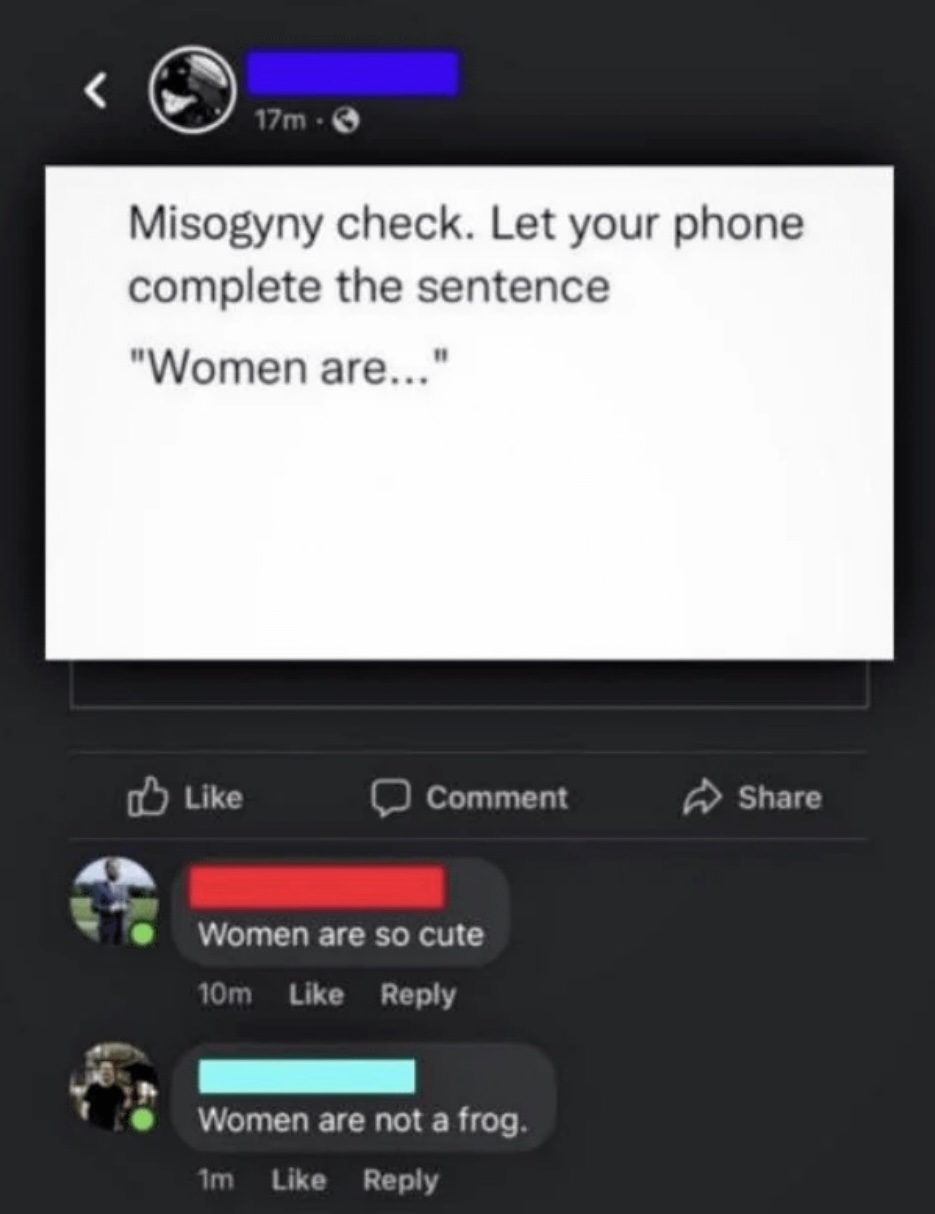Click the cyan-redacted second commenter name
The width and height of the screenshot is (935, 1214).
(x=307, y=1076)
